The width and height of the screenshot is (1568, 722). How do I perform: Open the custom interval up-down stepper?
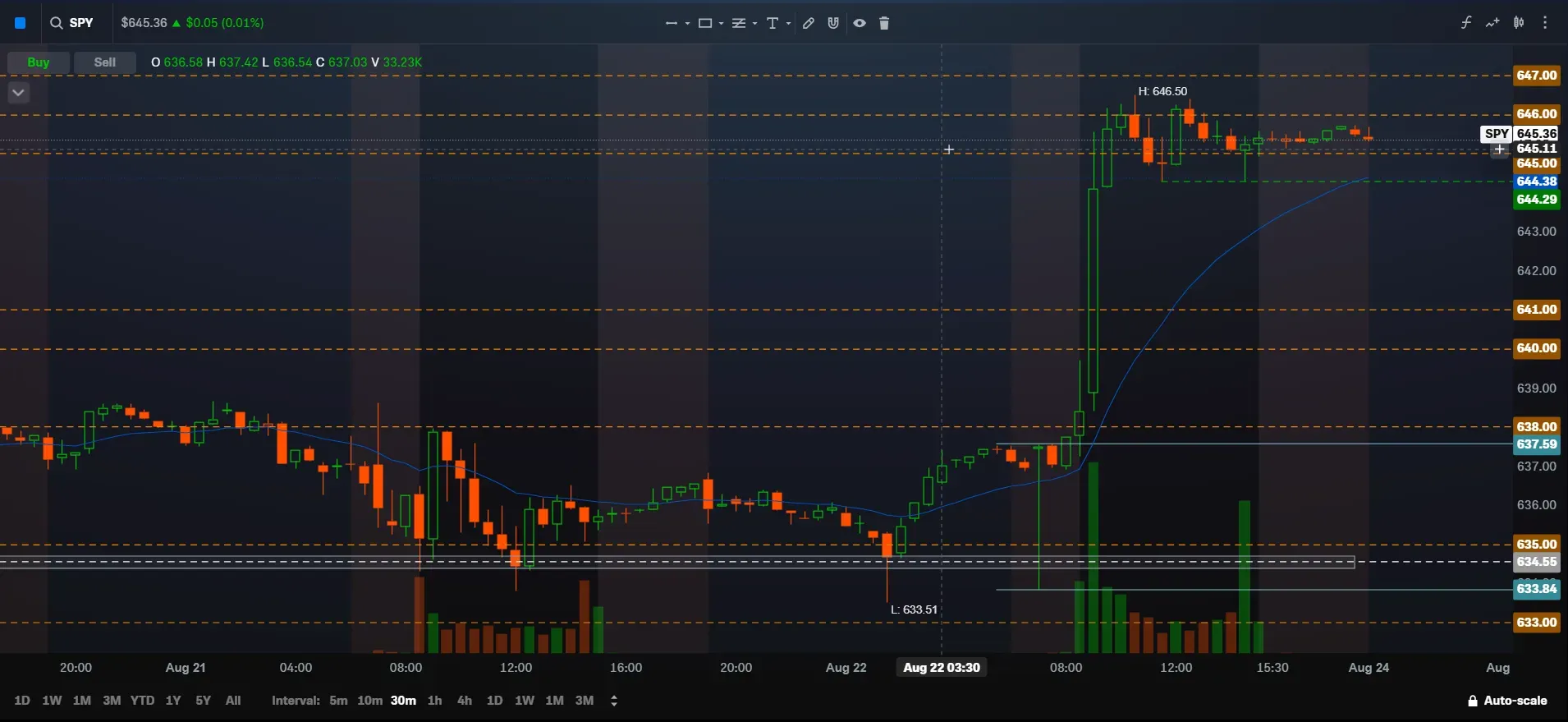coord(614,701)
